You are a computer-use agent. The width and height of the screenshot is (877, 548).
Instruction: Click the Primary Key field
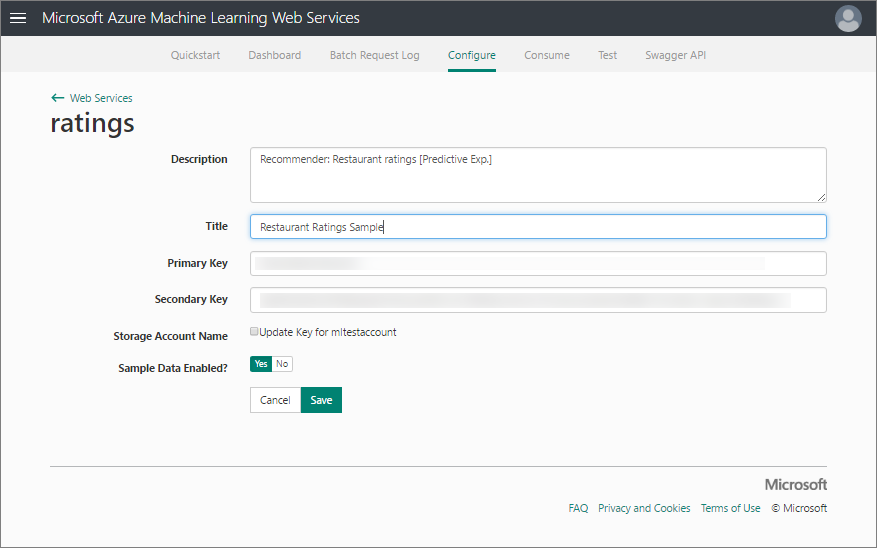(538, 263)
